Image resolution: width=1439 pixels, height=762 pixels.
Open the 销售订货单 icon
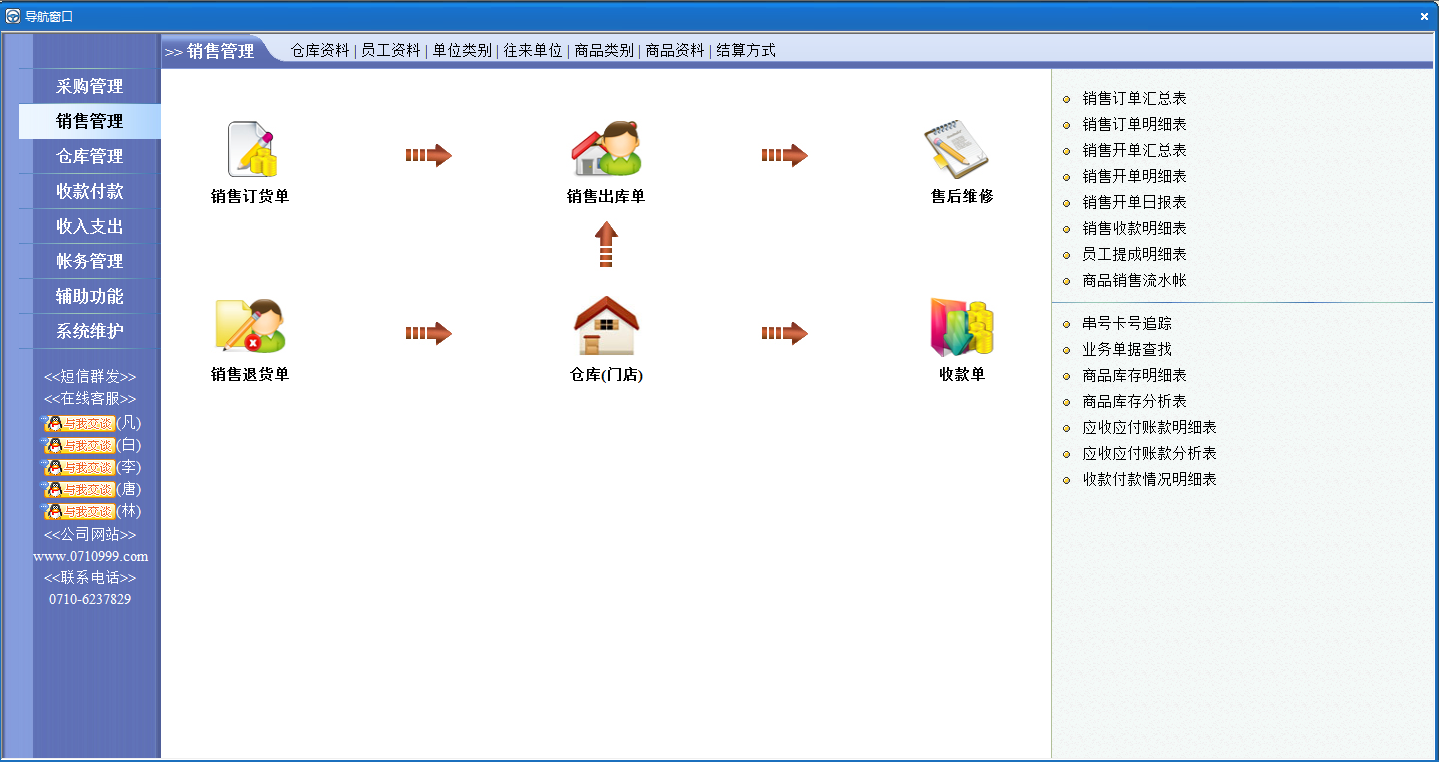point(251,150)
